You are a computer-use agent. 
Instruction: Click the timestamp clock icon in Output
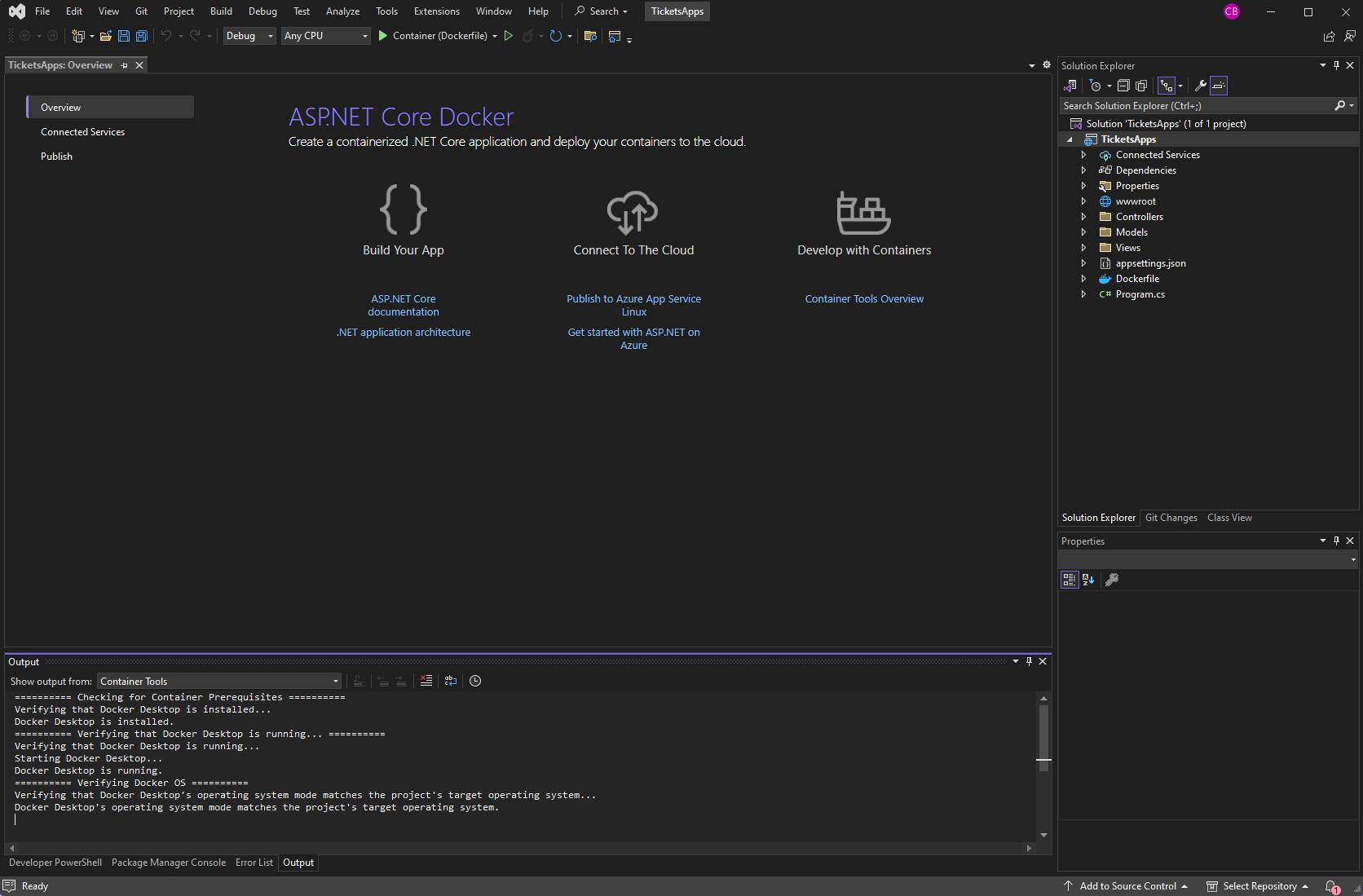pos(475,681)
